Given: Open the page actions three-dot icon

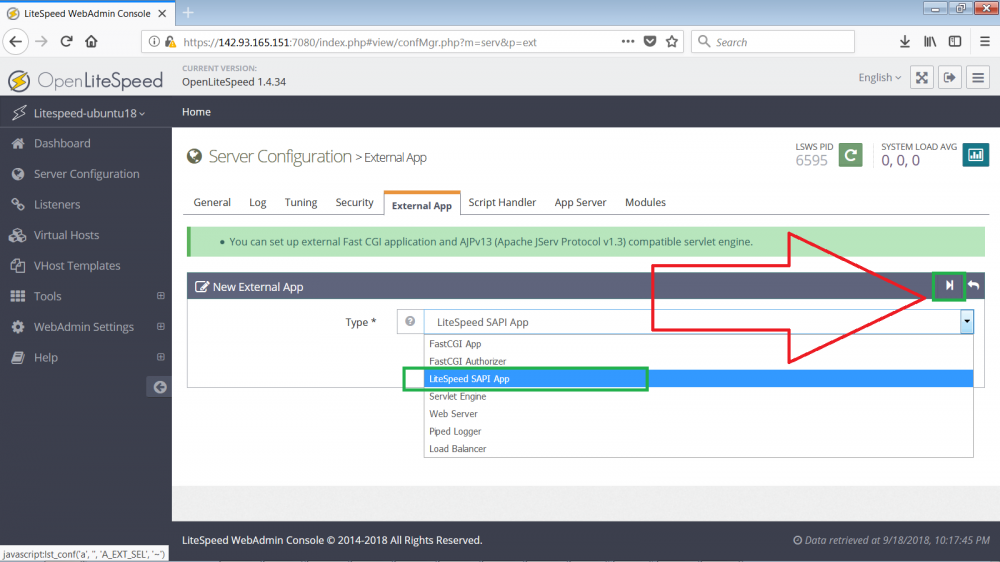Looking at the screenshot, I should [x=628, y=41].
